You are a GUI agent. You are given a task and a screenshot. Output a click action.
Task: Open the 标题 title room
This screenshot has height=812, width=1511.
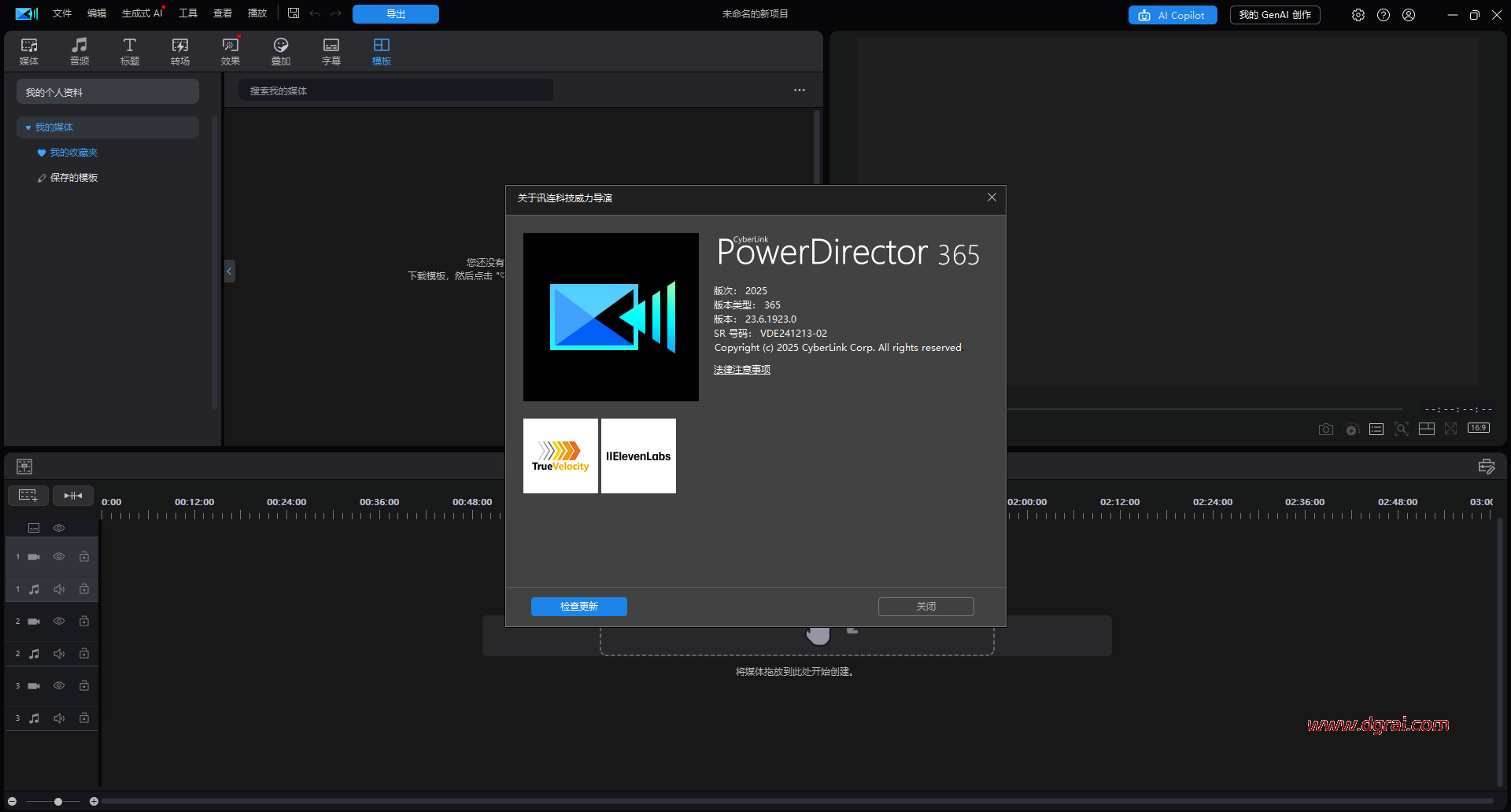pos(130,51)
